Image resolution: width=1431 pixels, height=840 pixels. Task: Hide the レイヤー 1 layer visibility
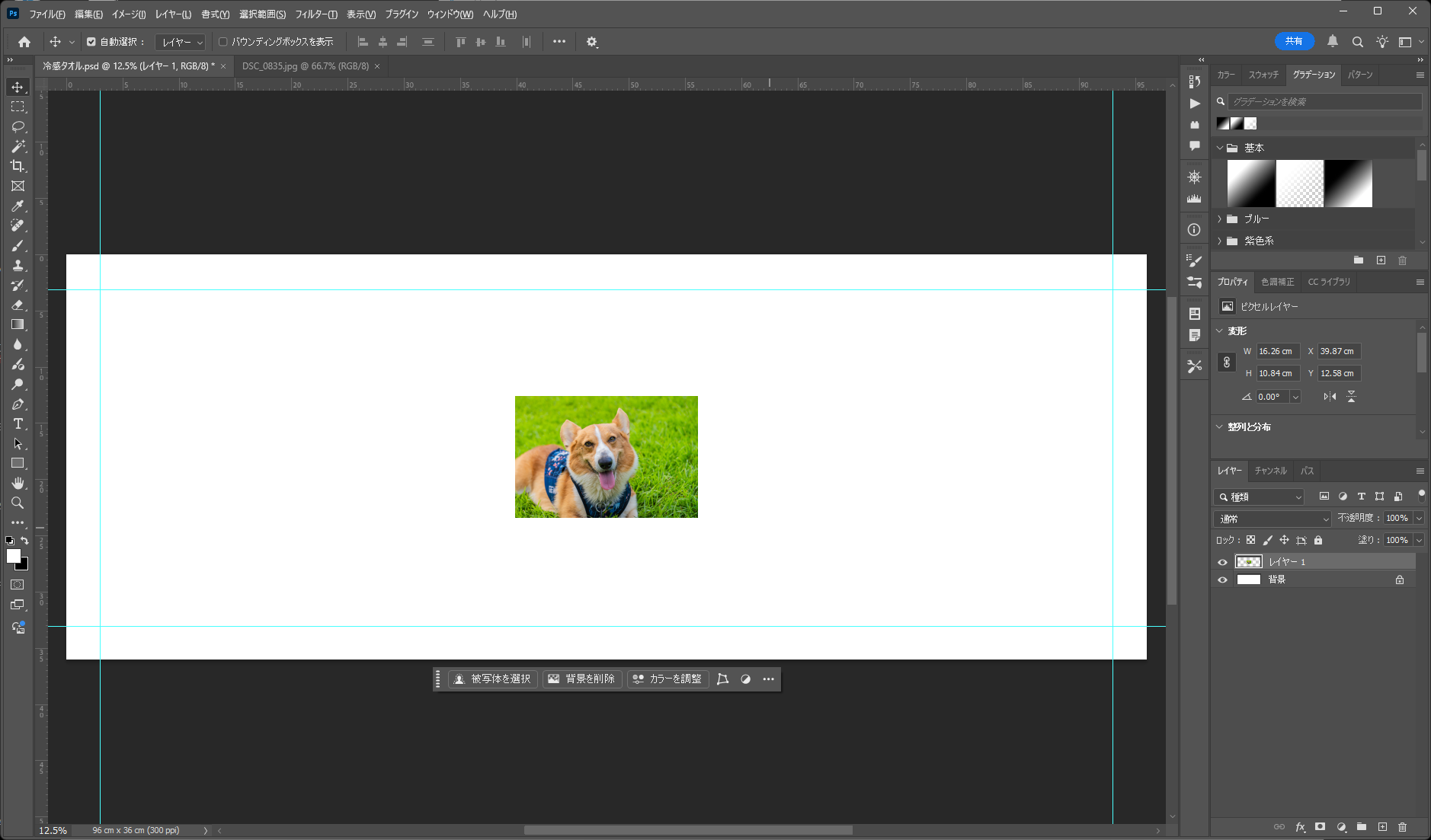click(1223, 562)
